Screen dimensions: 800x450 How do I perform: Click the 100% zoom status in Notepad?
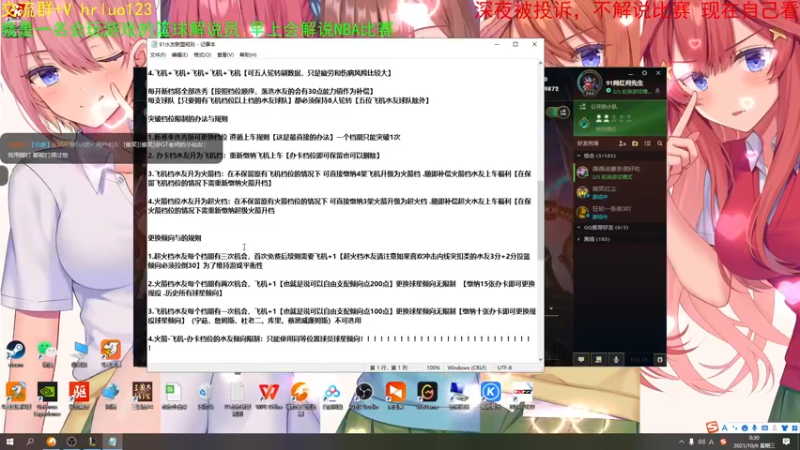click(x=433, y=367)
